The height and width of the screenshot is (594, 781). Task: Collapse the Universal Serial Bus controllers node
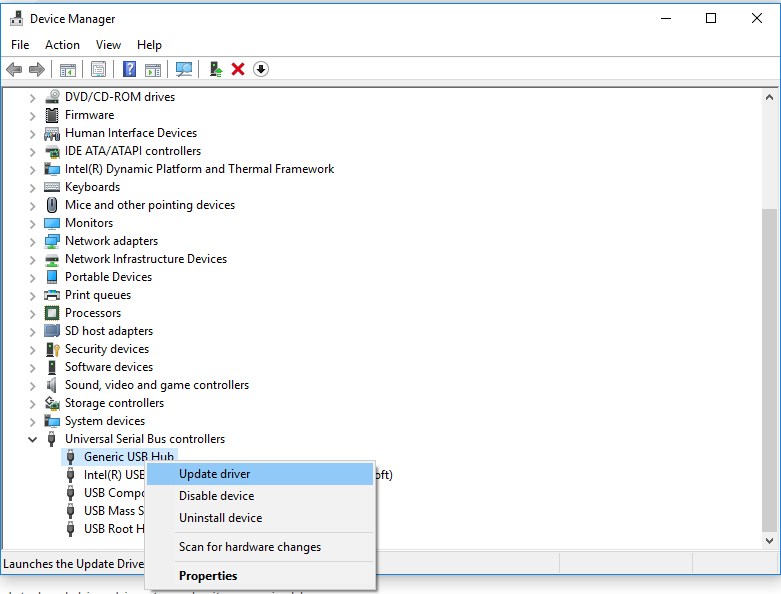pos(32,439)
